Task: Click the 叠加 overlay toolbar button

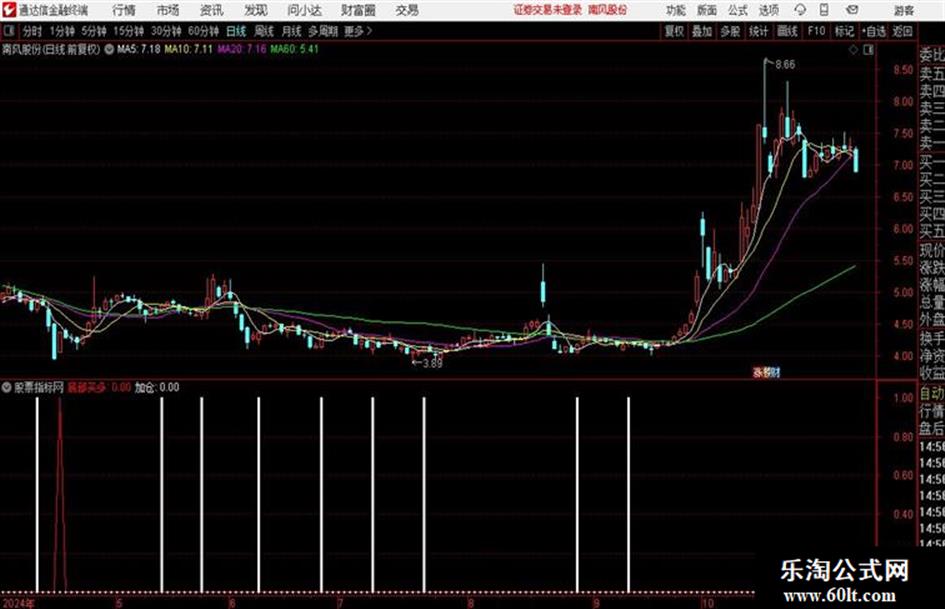Action: click(x=702, y=31)
